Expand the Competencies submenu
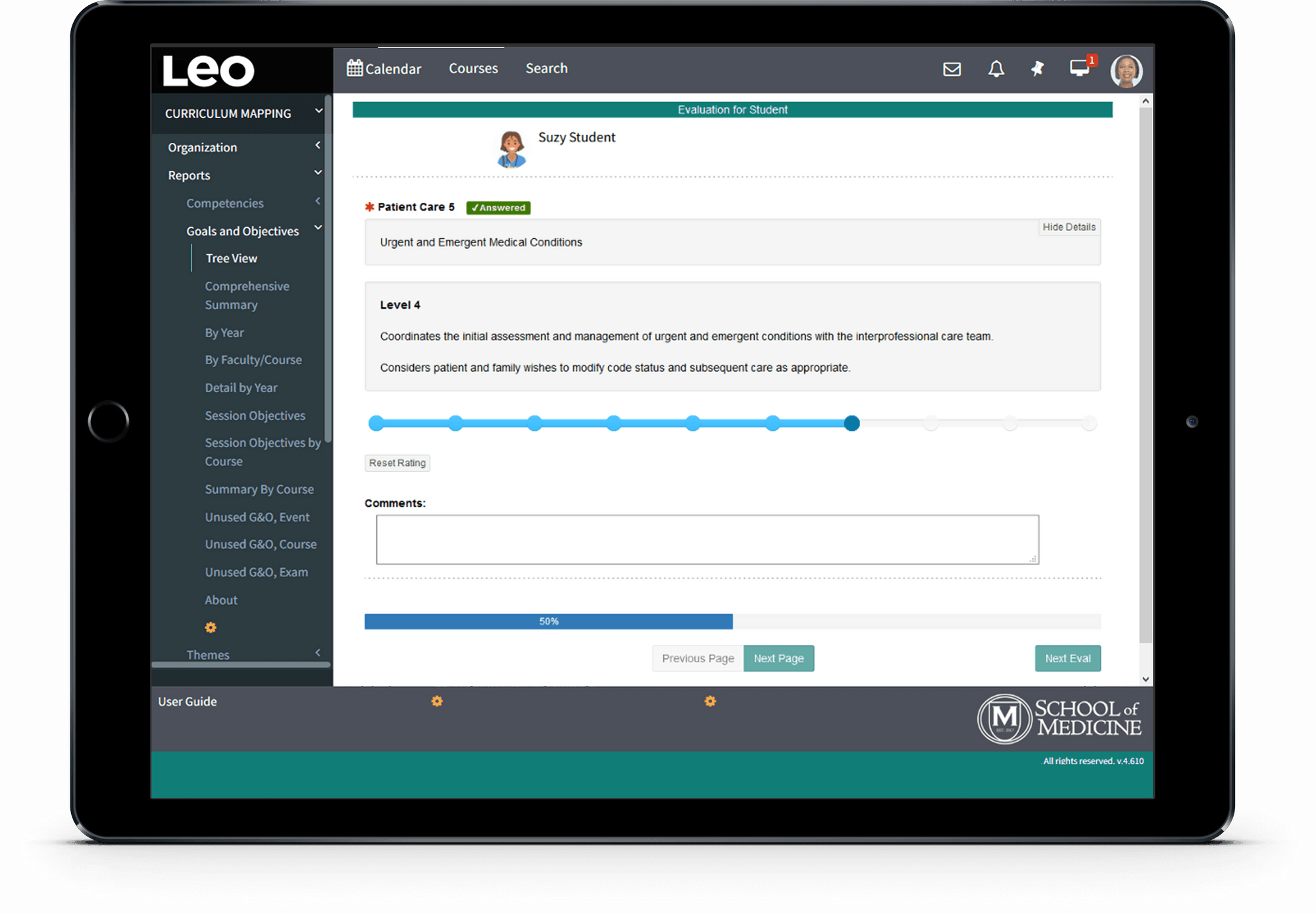This screenshot has height=913, width=1316. point(318,201)
